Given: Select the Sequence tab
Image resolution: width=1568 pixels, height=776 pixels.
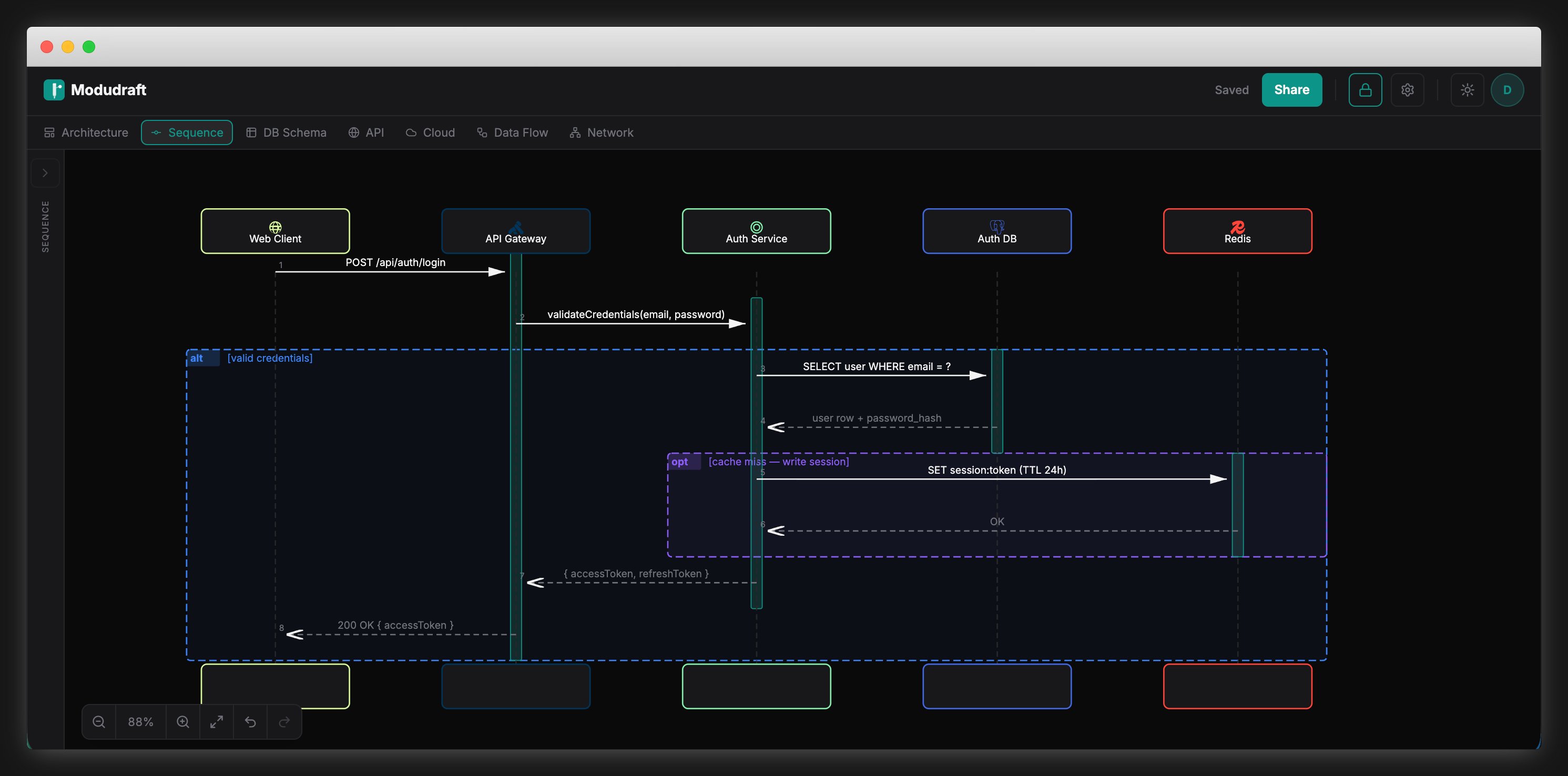Looking at the screenshot, I should tap(187, 132).
